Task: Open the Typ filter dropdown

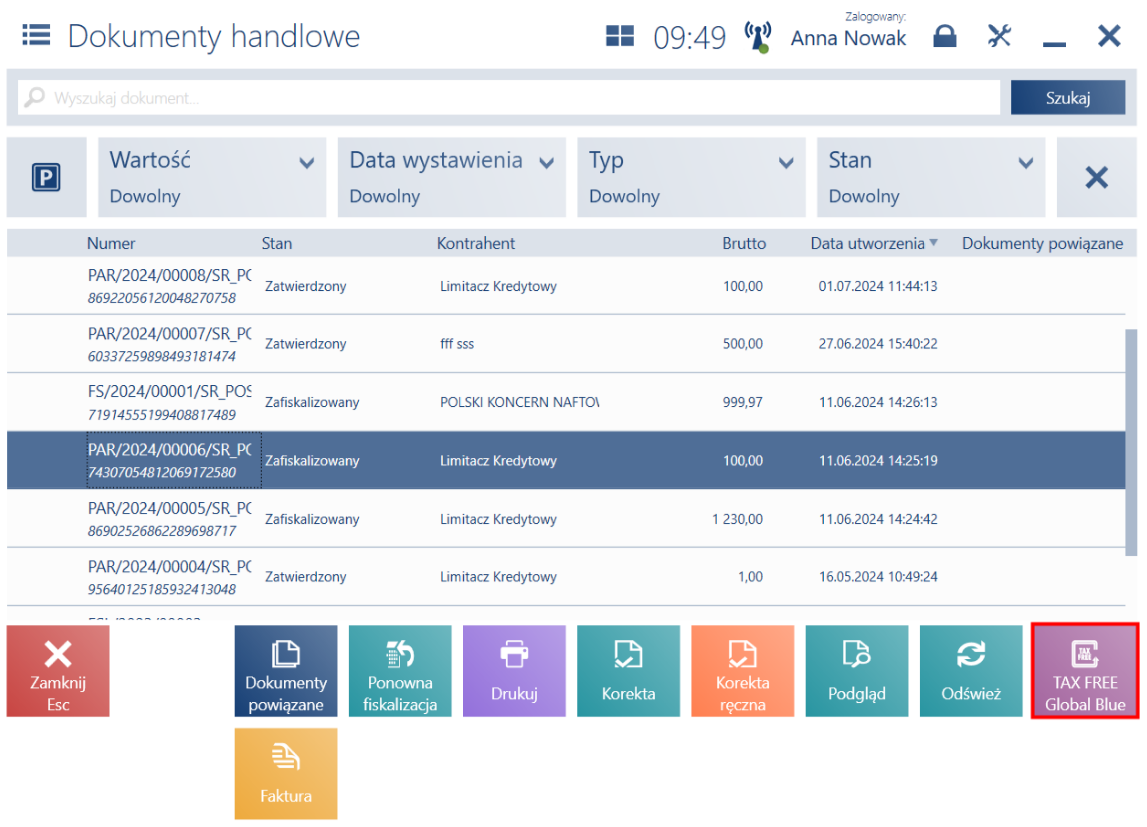Action: coord(691,177)
